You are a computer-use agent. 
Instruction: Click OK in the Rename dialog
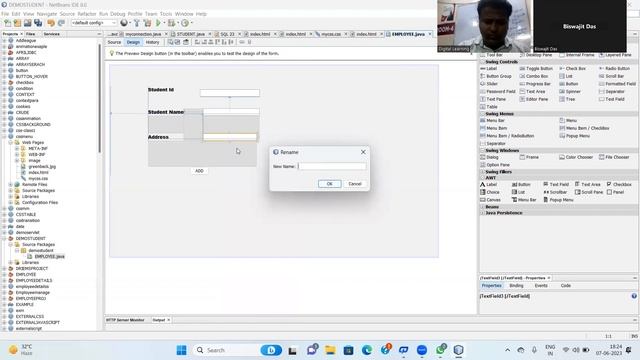click(329, 184)
